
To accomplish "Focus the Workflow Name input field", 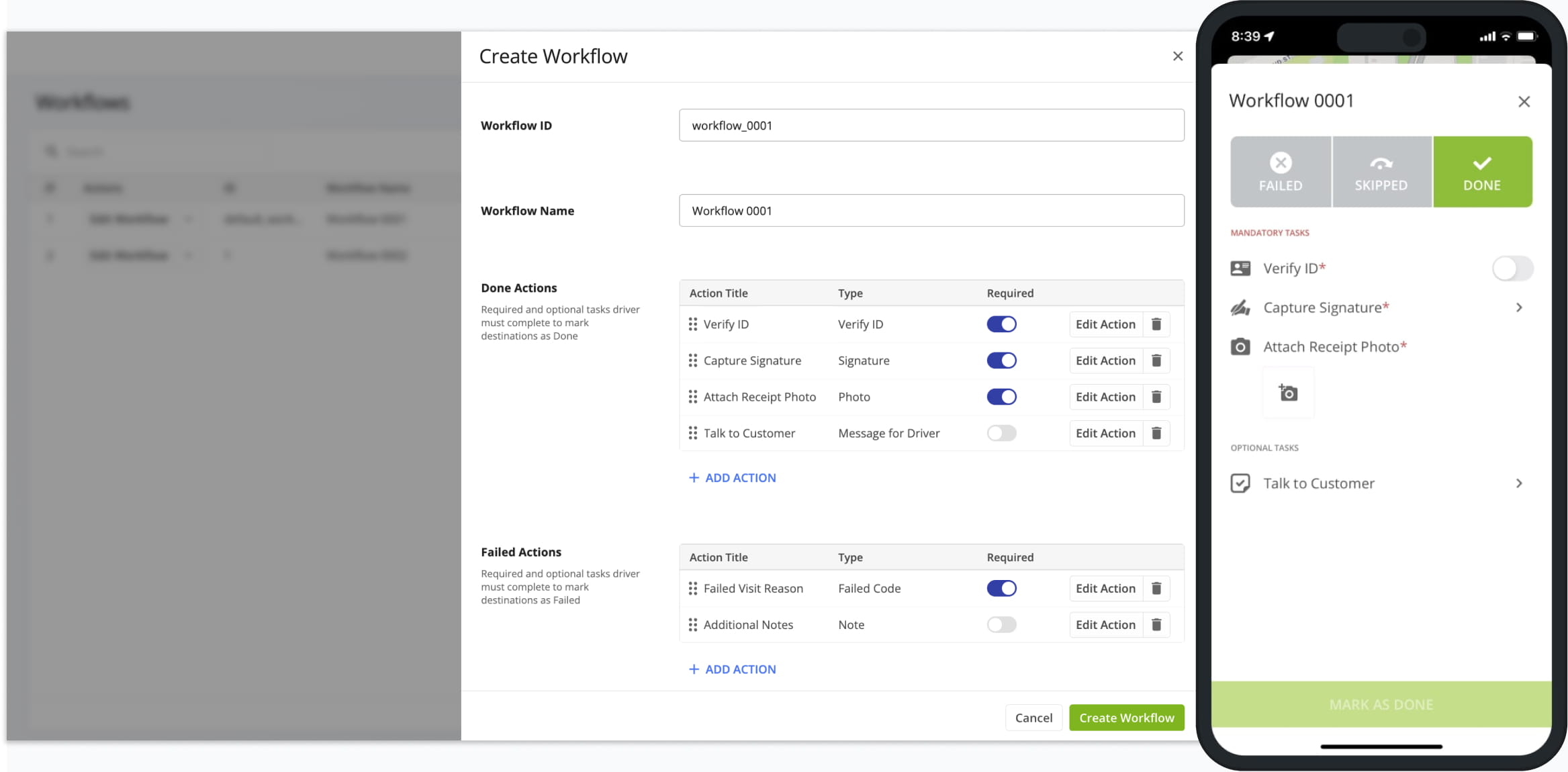I will point(931,211).
